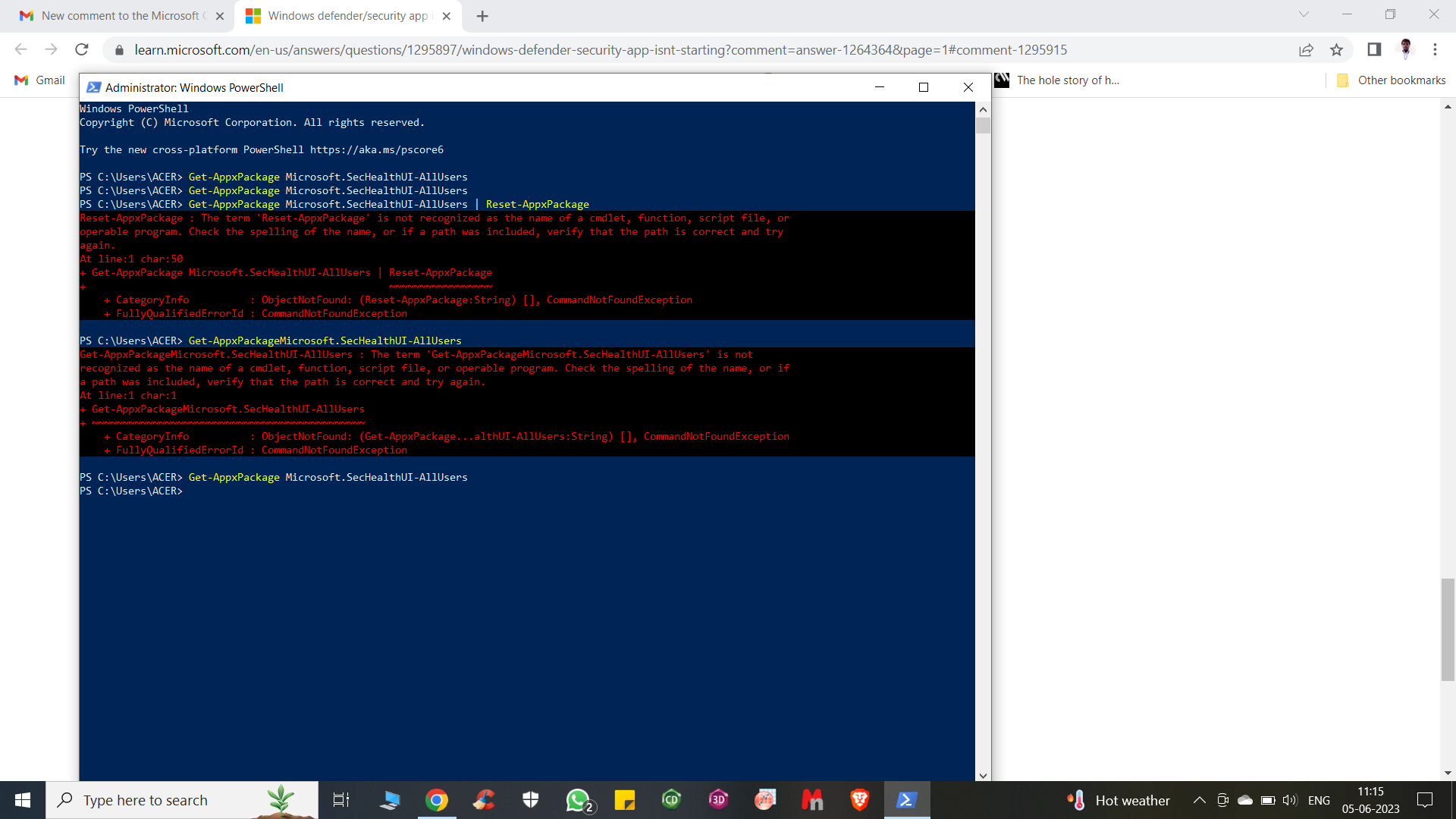Open Meet Now tray icon
This screenshot has width=1456, height=819.
click(1222, 800)
